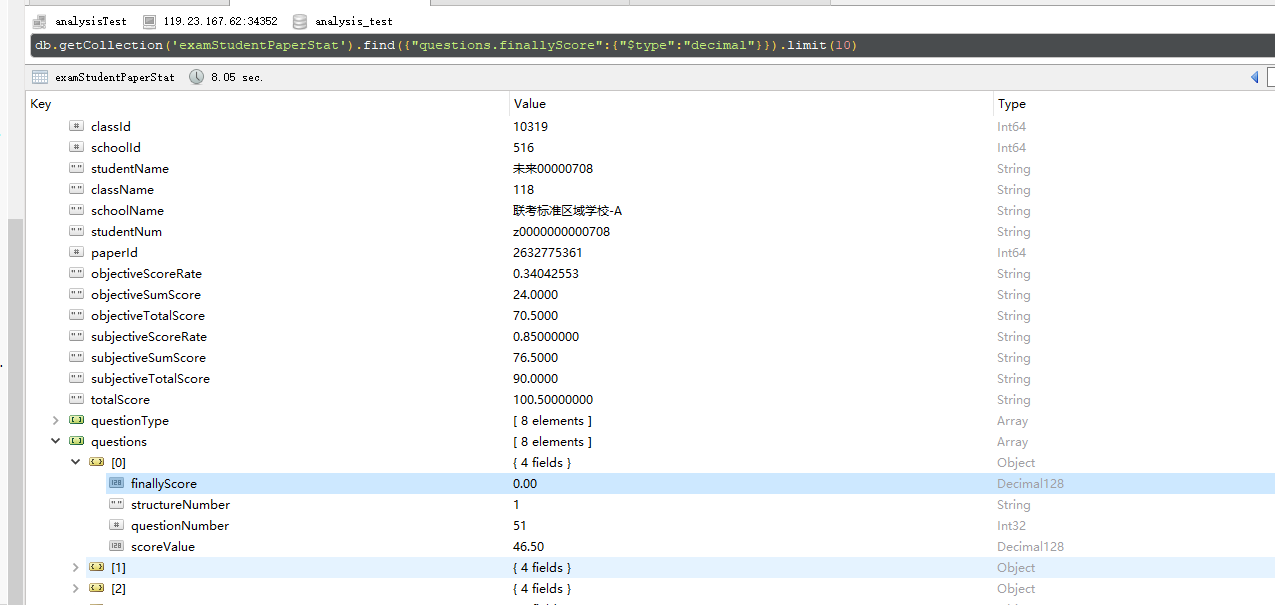Collapse the questions array node

[x=57, y=441]
